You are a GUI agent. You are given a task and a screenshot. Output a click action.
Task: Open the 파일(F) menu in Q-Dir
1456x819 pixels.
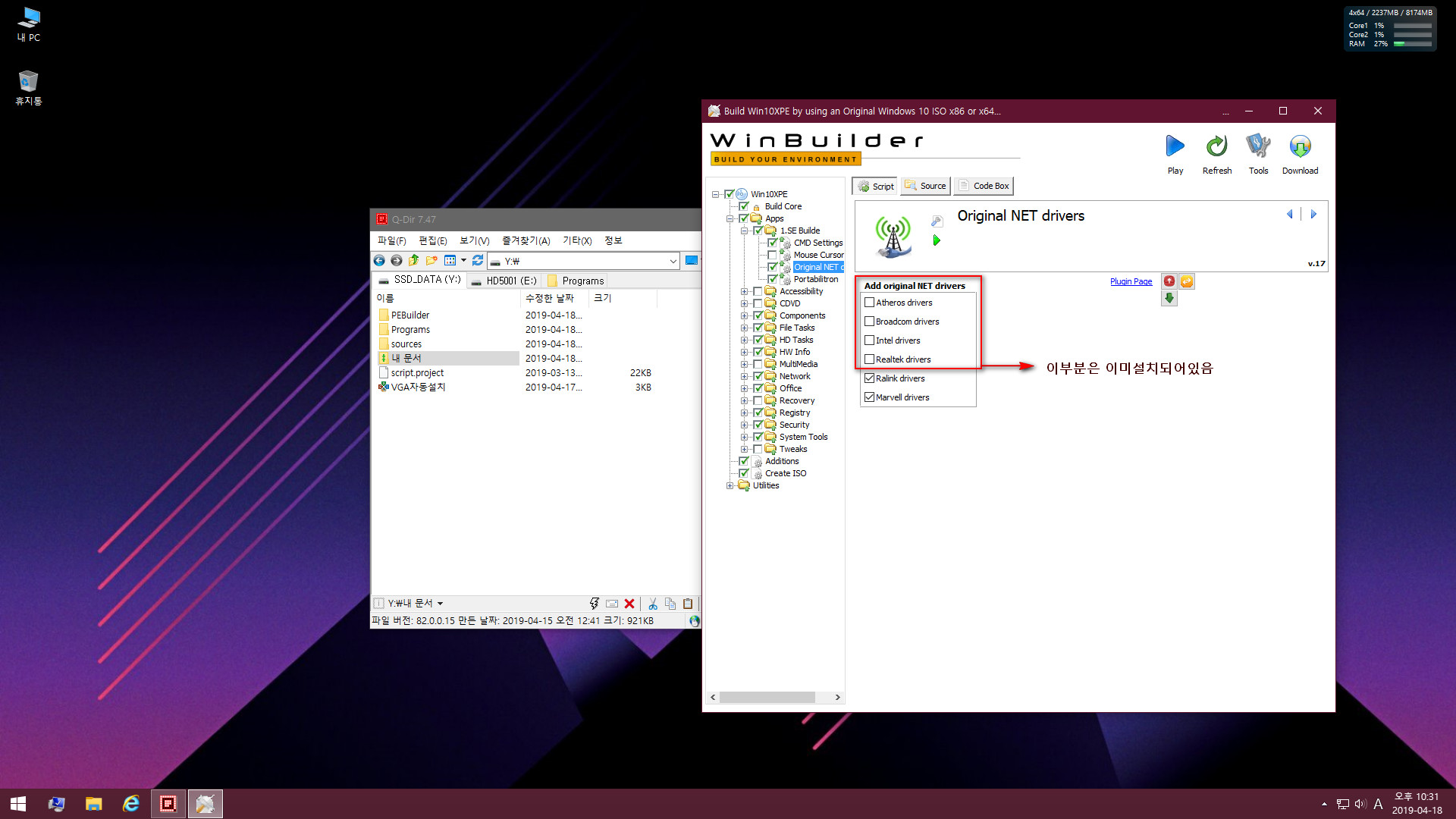pos(391,240)
